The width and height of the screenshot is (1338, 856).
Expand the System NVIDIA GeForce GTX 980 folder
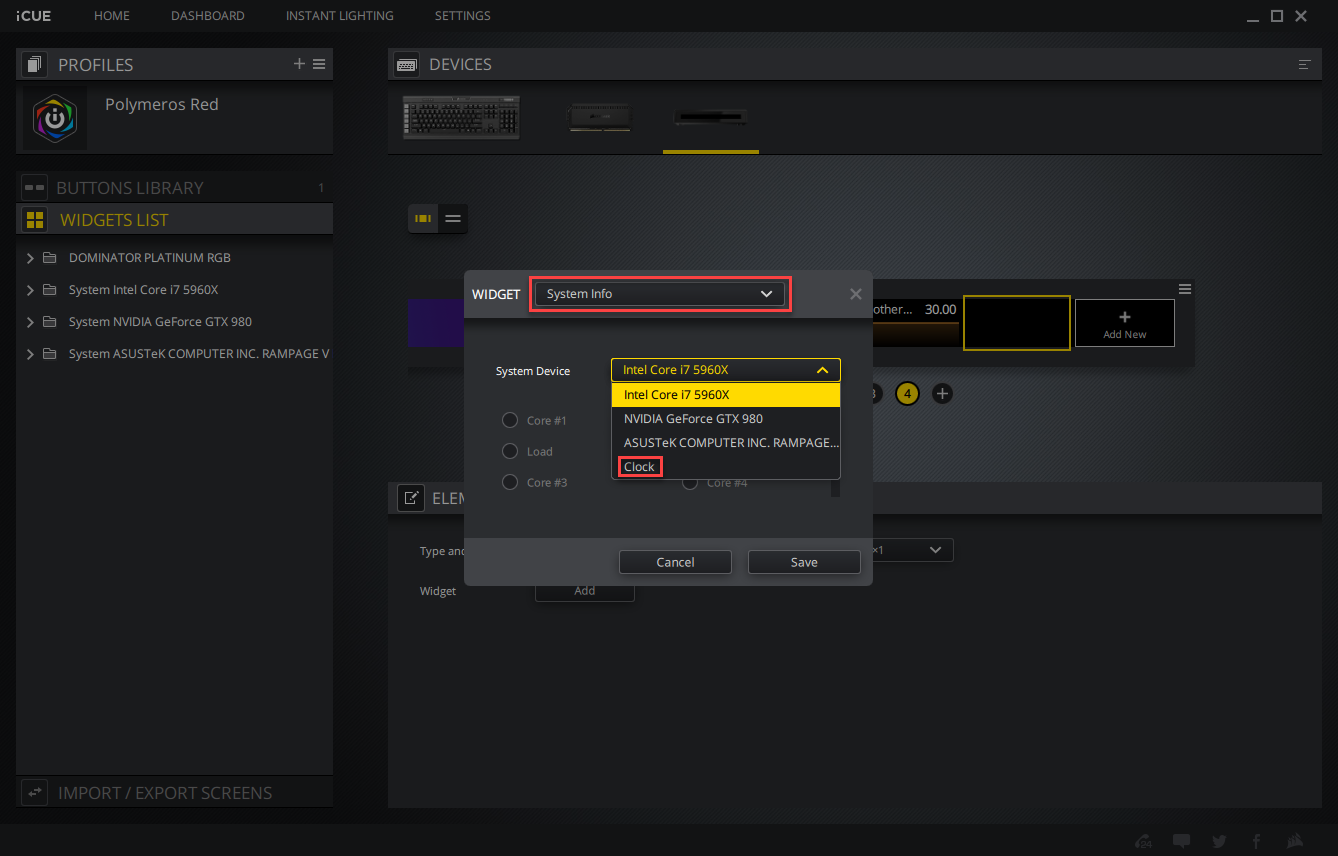(x=30, y=322)
